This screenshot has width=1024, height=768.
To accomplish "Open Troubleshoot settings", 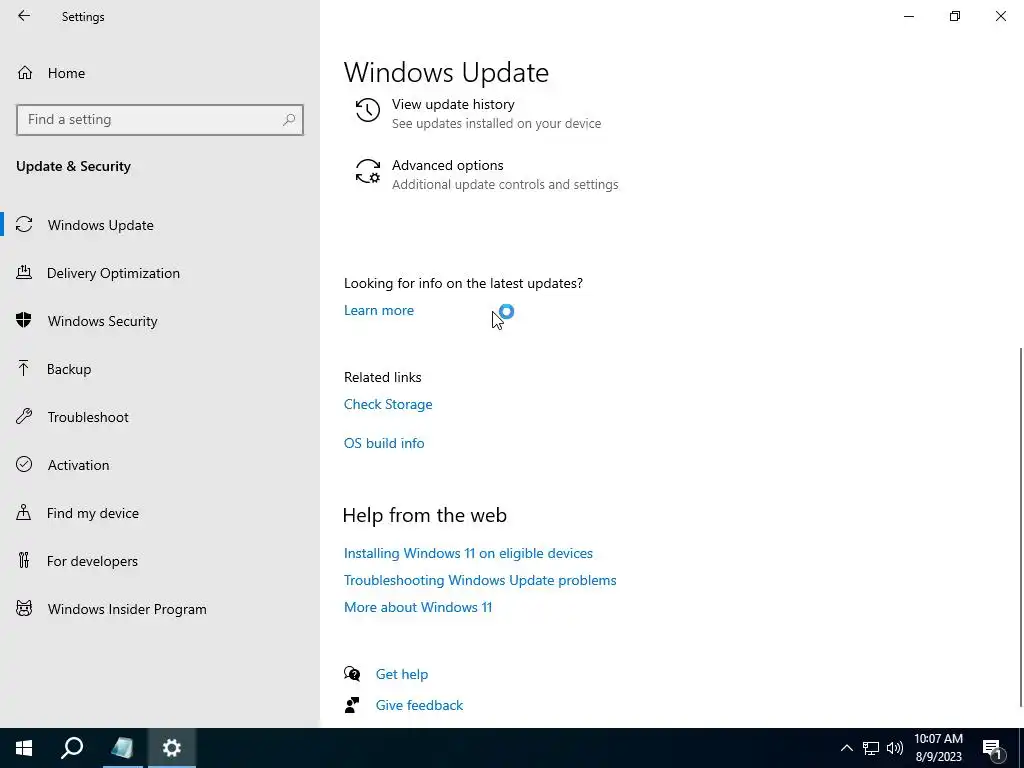I will coord(88,417).
